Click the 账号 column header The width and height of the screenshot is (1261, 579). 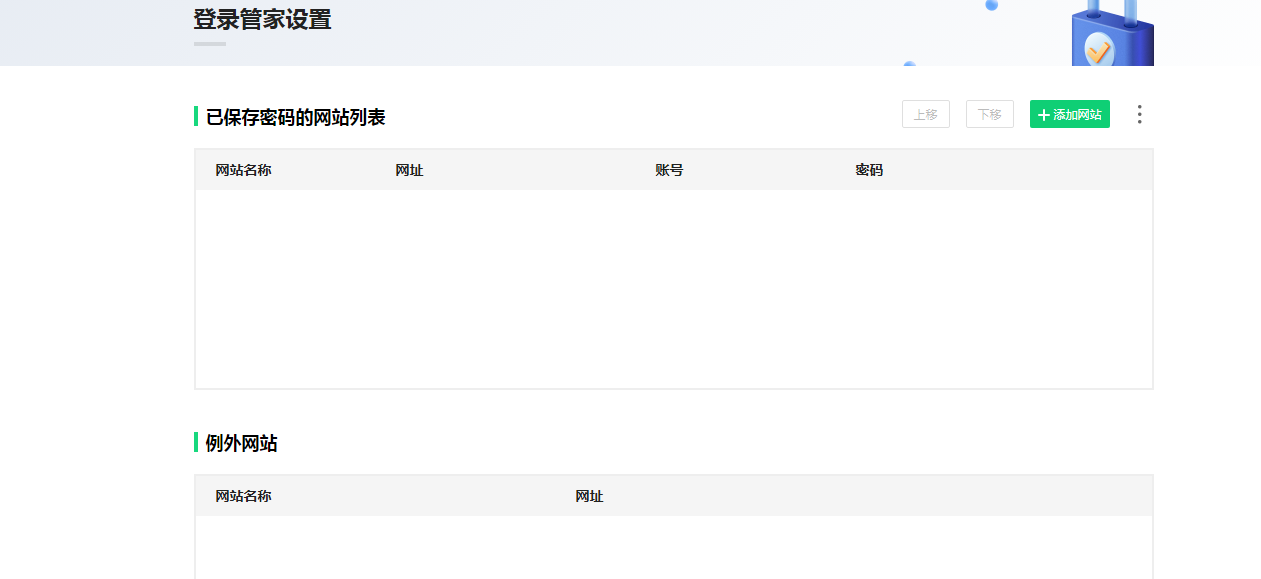(x=669, y=170)
